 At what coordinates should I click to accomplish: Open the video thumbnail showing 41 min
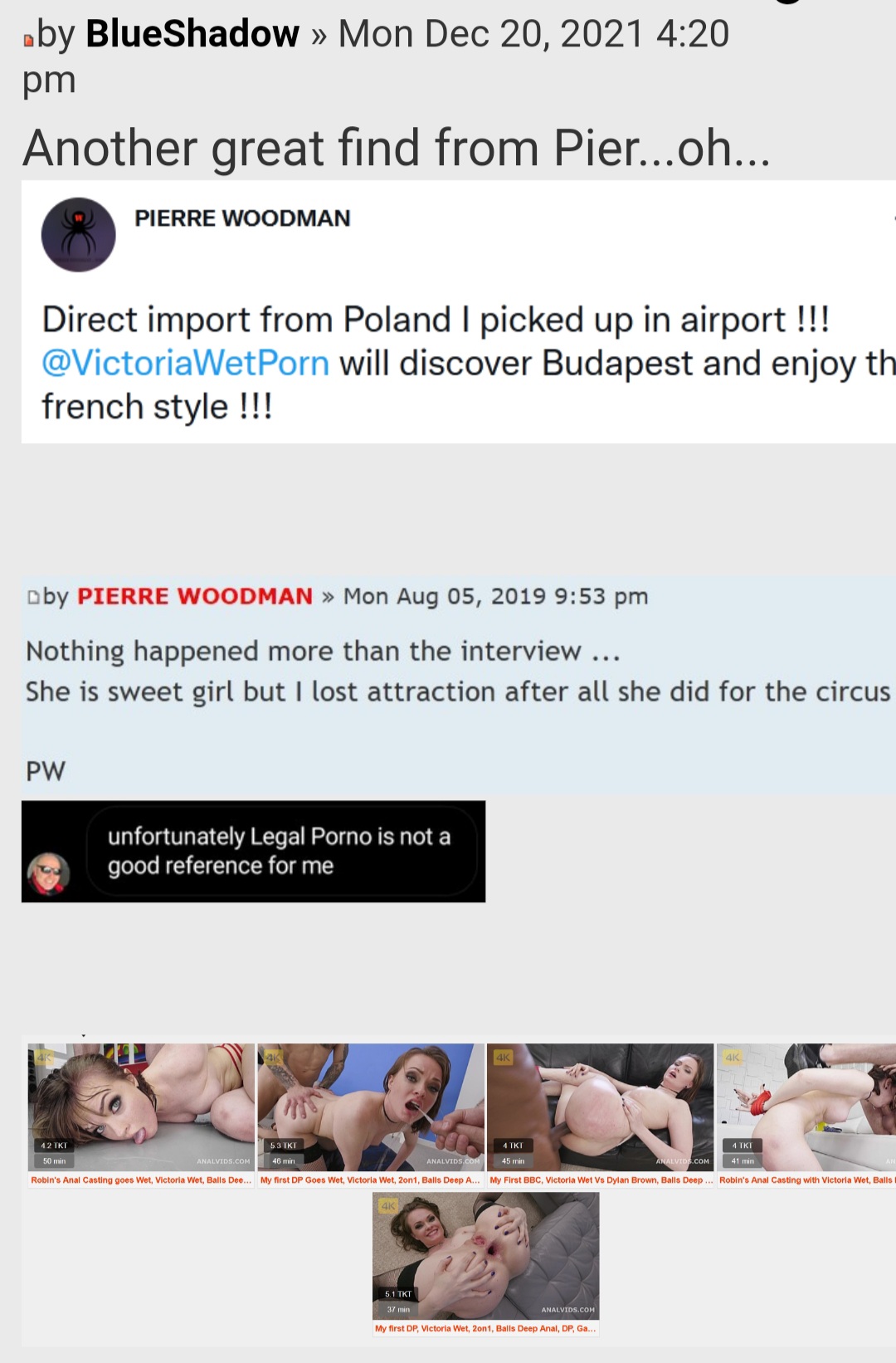(806, 1107)
